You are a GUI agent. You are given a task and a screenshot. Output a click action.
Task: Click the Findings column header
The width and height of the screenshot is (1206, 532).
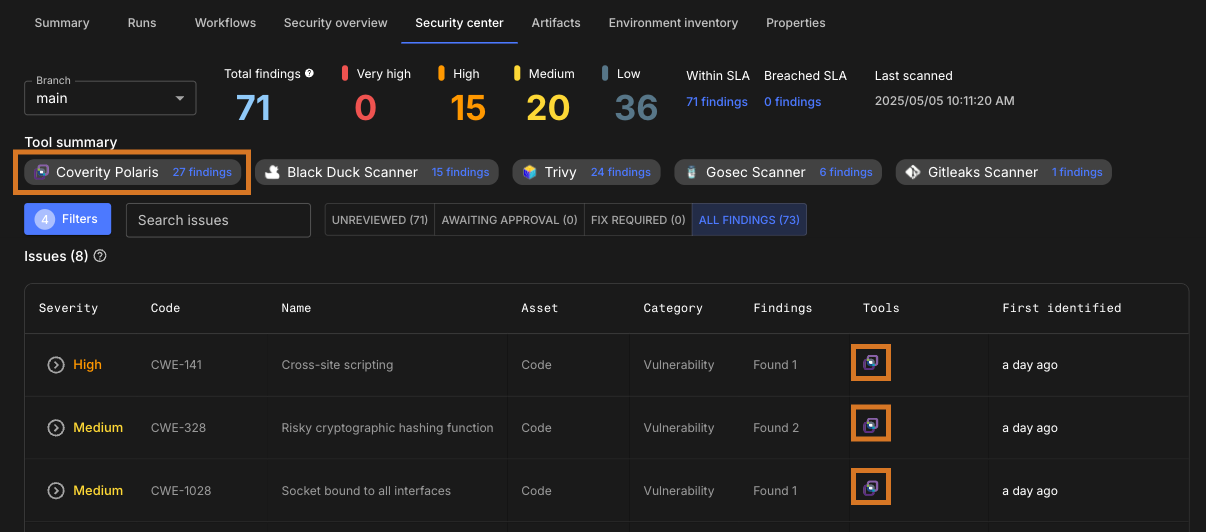pyautogui.click(x=783, y=308)
